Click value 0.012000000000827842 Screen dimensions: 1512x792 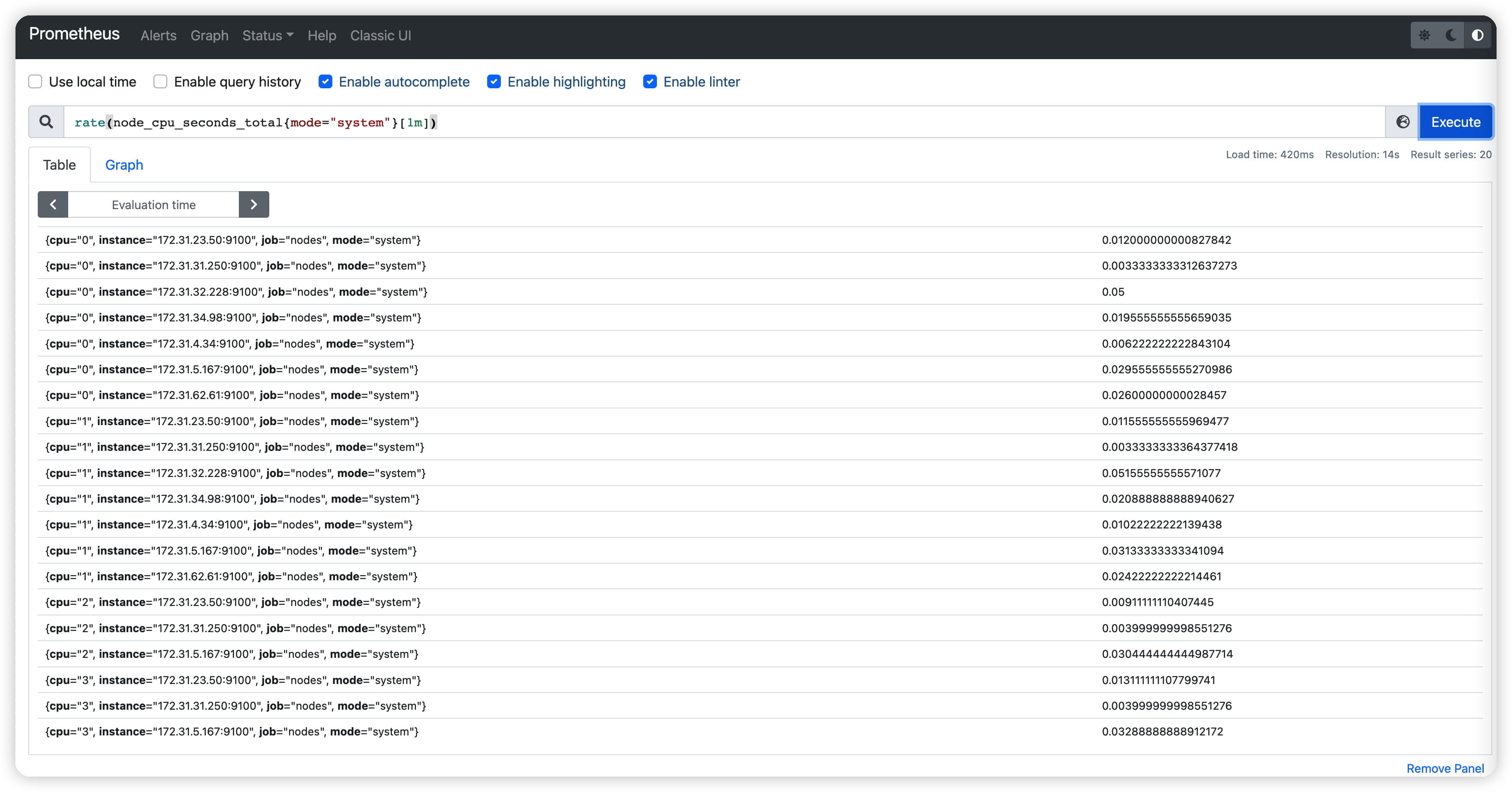coord(1166,240)
